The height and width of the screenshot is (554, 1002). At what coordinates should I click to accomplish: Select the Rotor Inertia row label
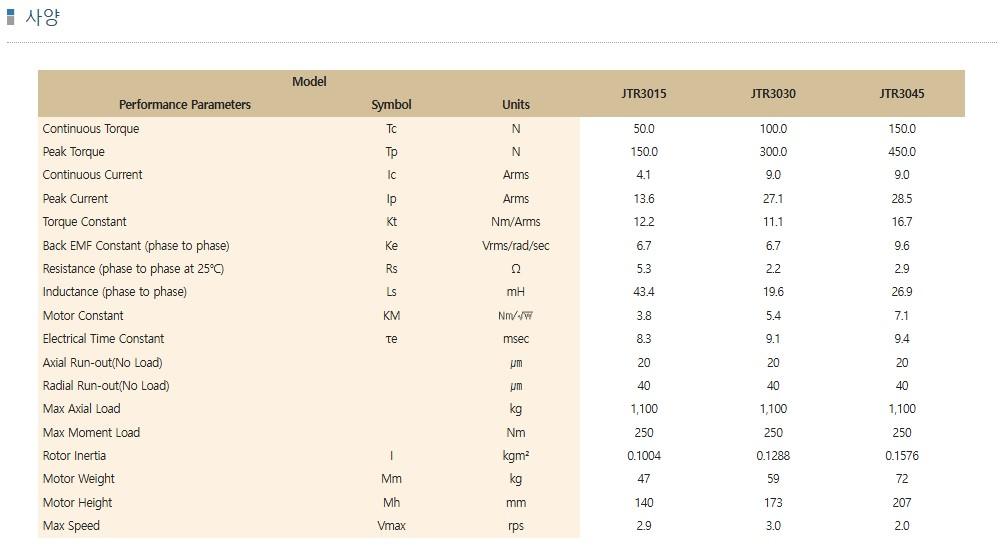[74, 456]
